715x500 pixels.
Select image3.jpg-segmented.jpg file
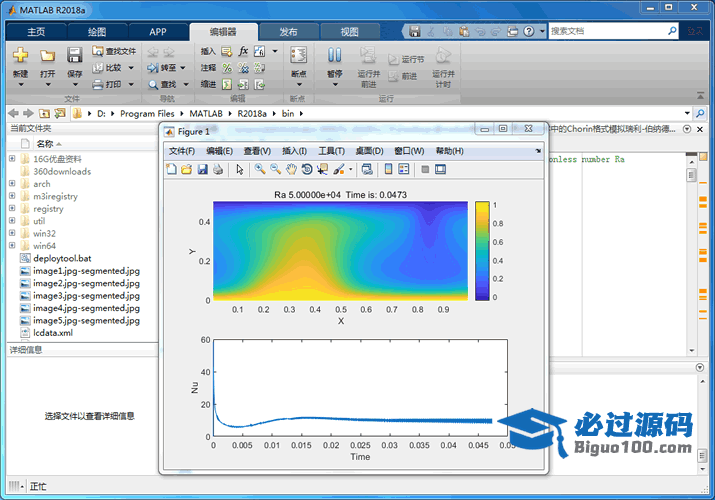pos(86,296)
